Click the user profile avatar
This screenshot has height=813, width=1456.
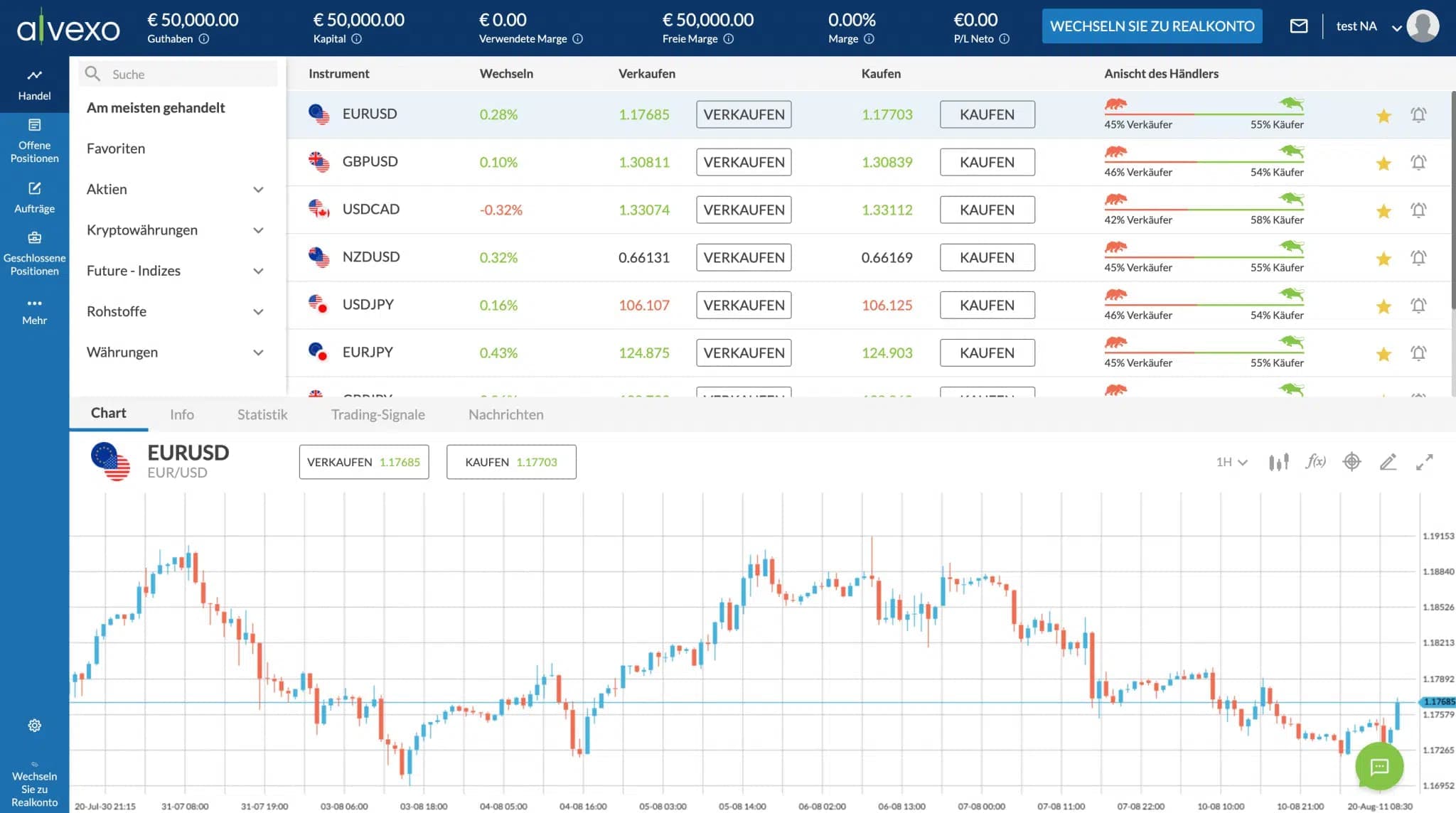1423,26
